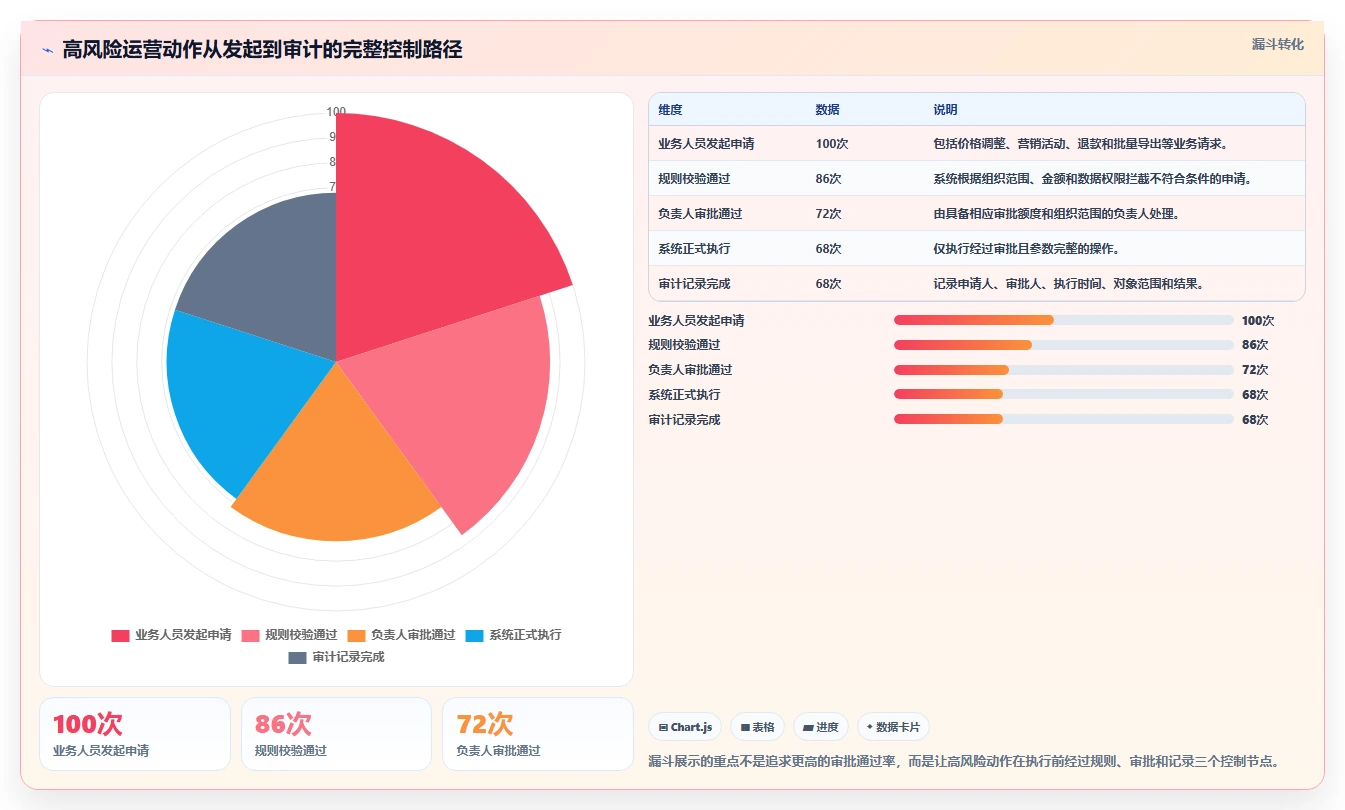The height and width of the screenshot is (810, 1345).
Task: Click the 100次 value in table
Action: tap(832, 144)
